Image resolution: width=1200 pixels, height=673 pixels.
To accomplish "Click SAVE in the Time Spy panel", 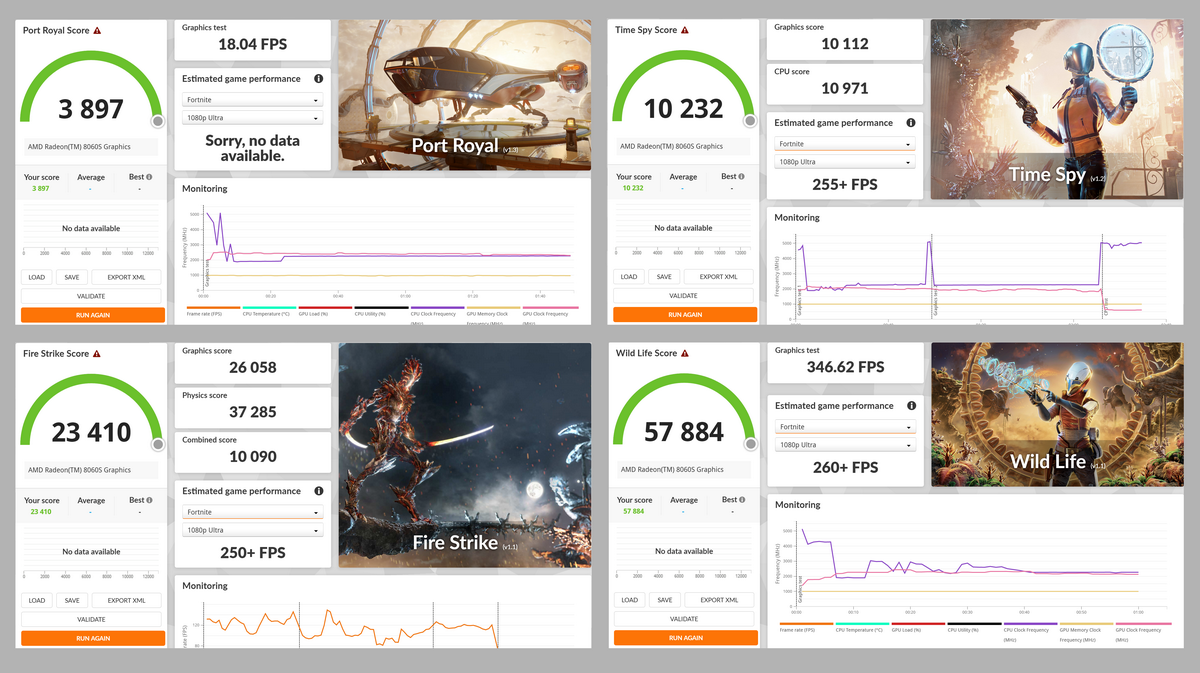I will [x=663, y=277].
